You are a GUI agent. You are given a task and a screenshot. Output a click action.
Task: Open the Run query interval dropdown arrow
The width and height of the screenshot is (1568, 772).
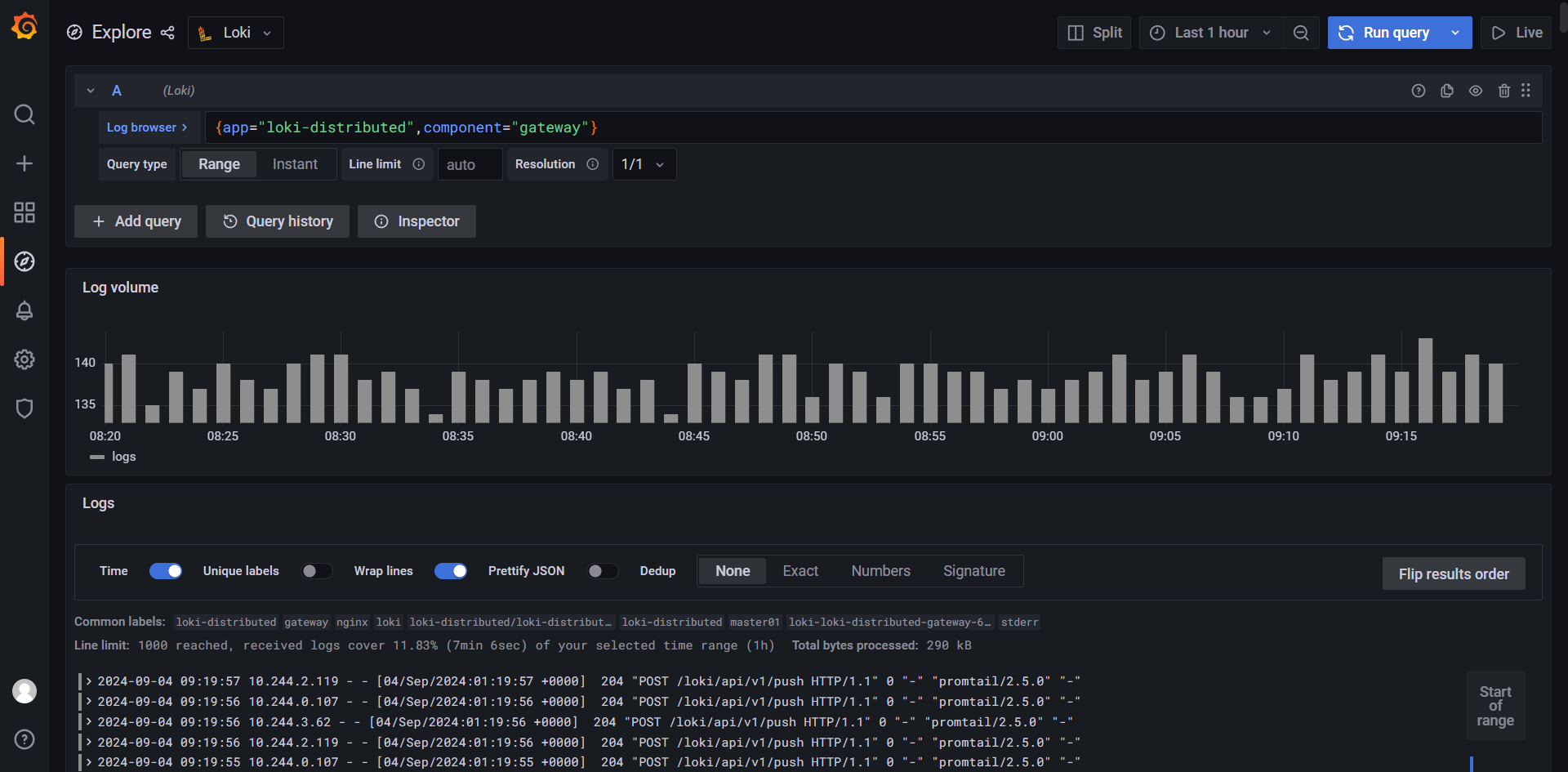point(1455,33)
